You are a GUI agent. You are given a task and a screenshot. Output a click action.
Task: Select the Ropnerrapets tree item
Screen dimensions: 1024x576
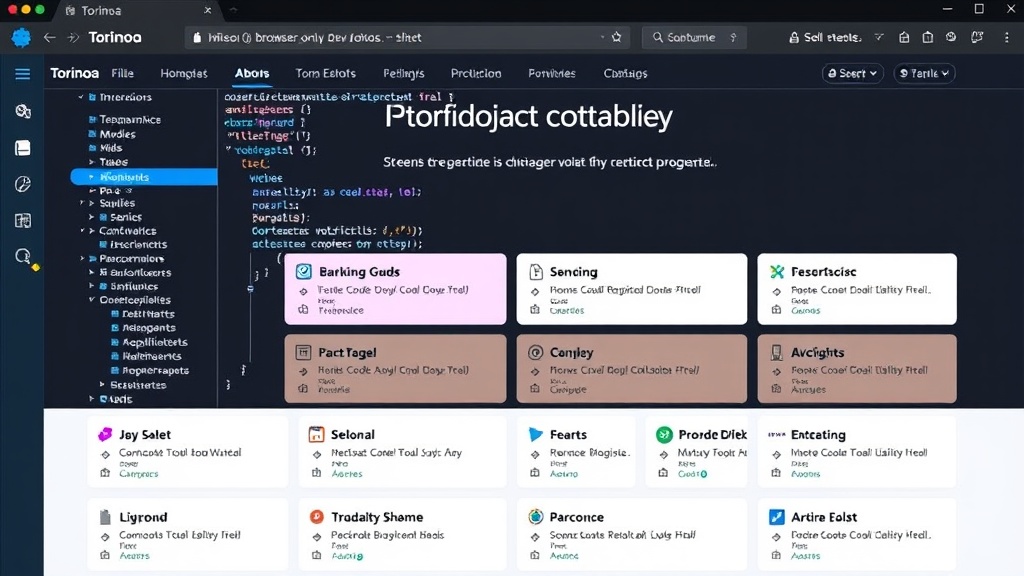click(155, 370)
